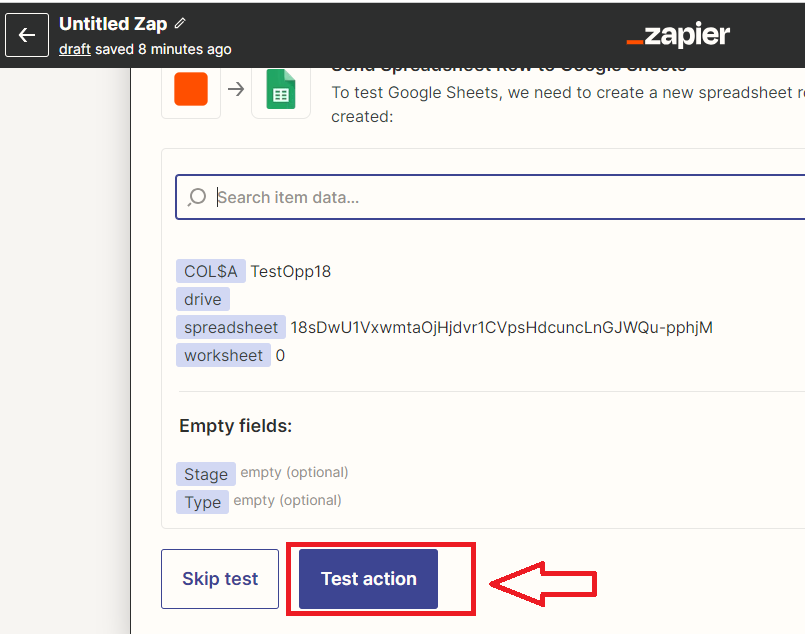Open the draft link in header
The width and height of the screenshot is (805, 634).
coord(75,49)
